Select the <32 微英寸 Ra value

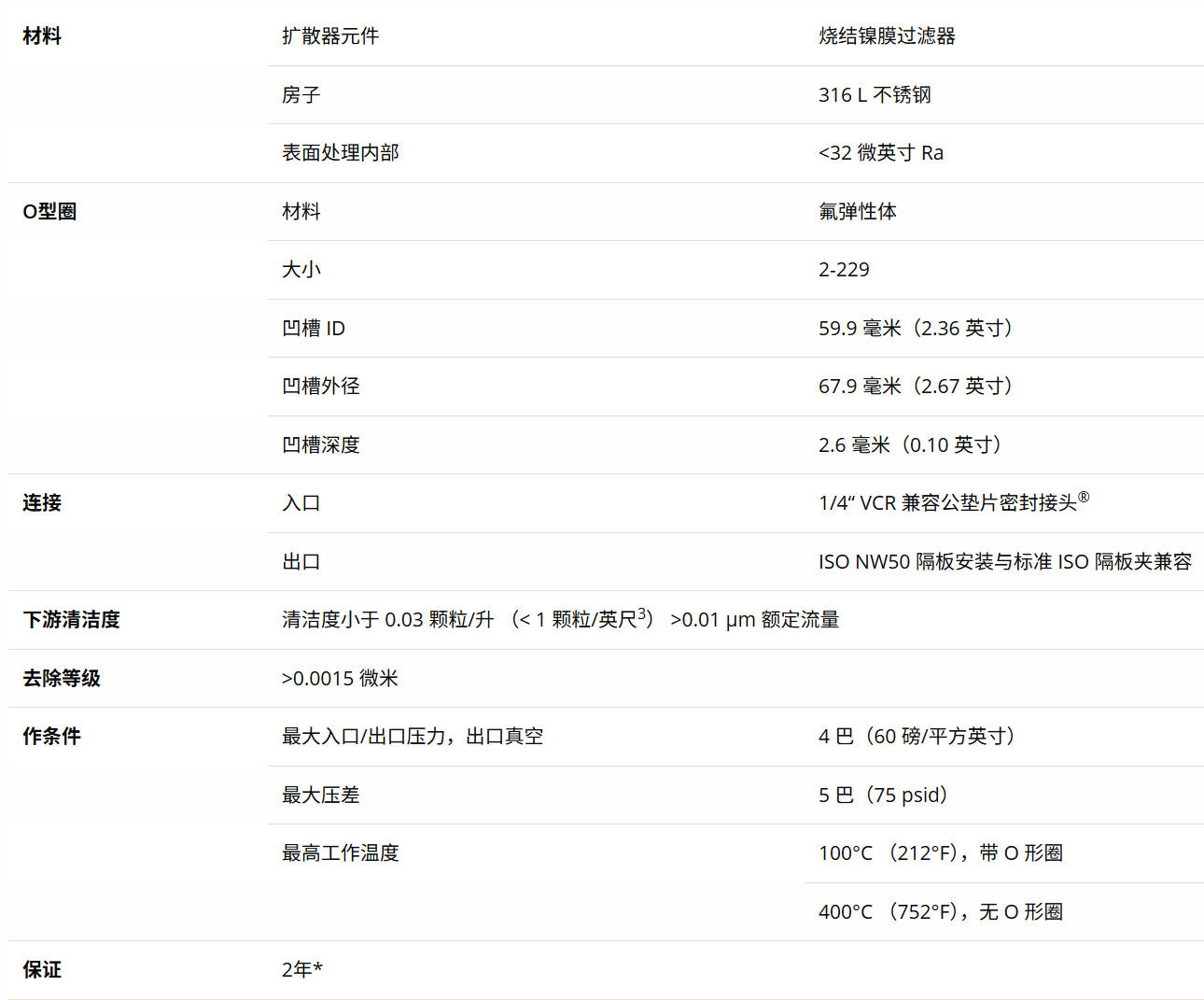880,153
